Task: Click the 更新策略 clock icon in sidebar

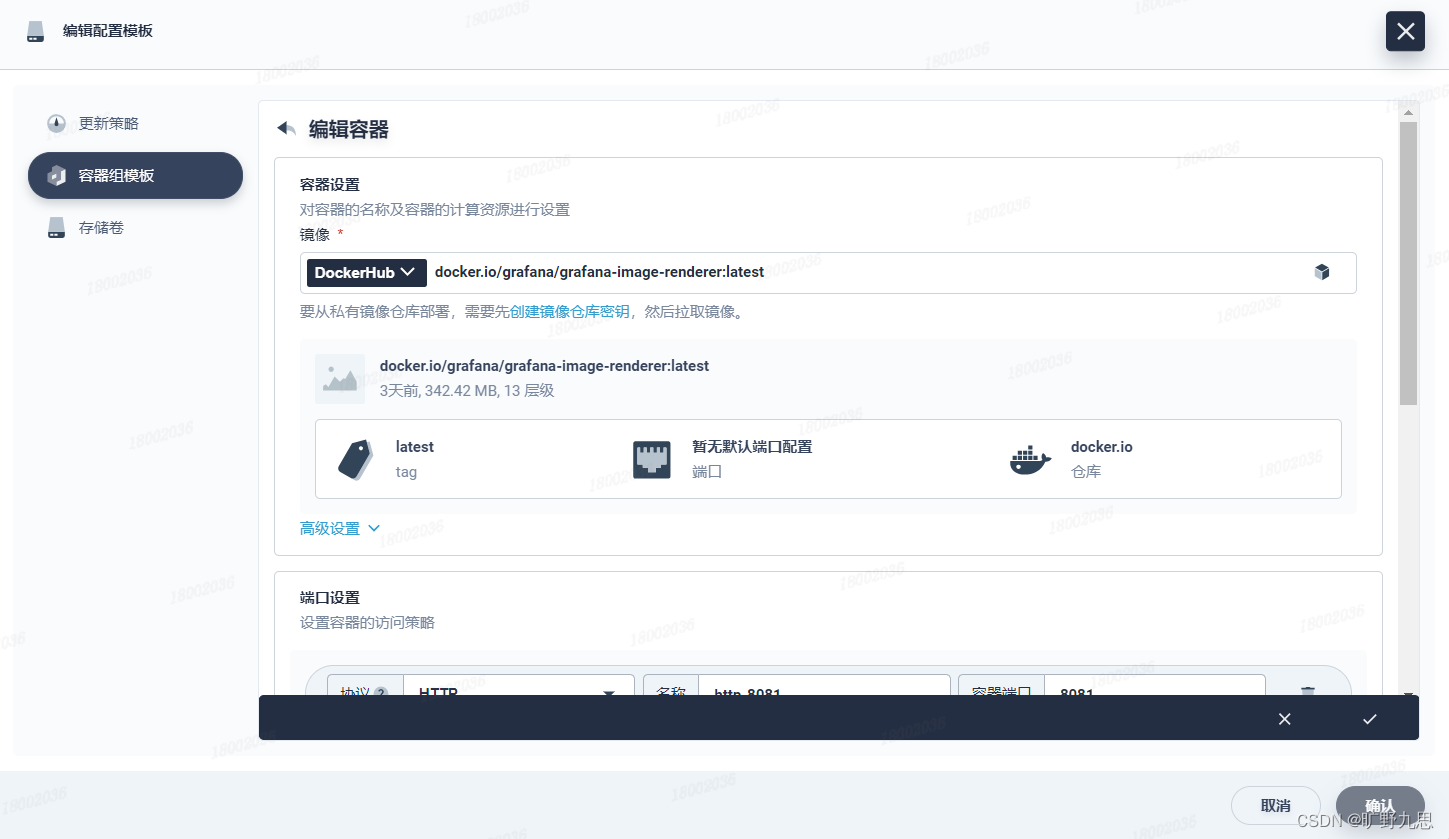Action: [x=56, y=123]
